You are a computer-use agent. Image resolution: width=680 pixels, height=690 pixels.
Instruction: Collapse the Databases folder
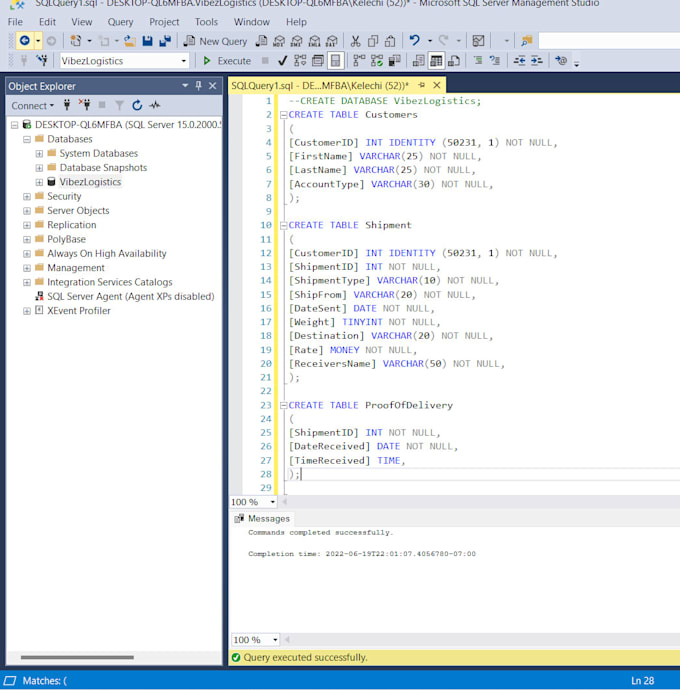point(27,139)
